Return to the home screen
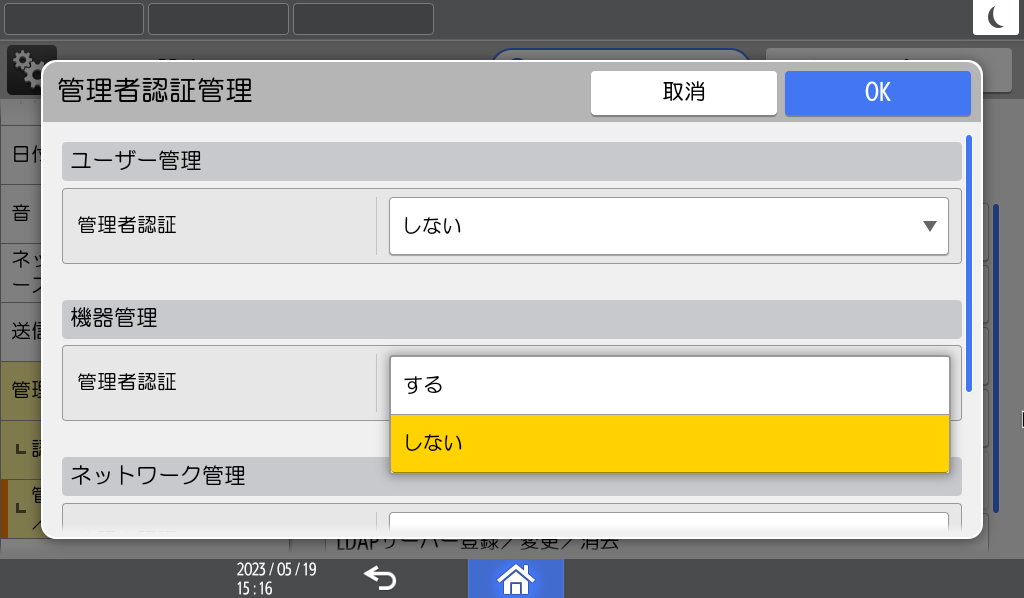The height and width of the screenshot is (598, 1024). (516, 578)
